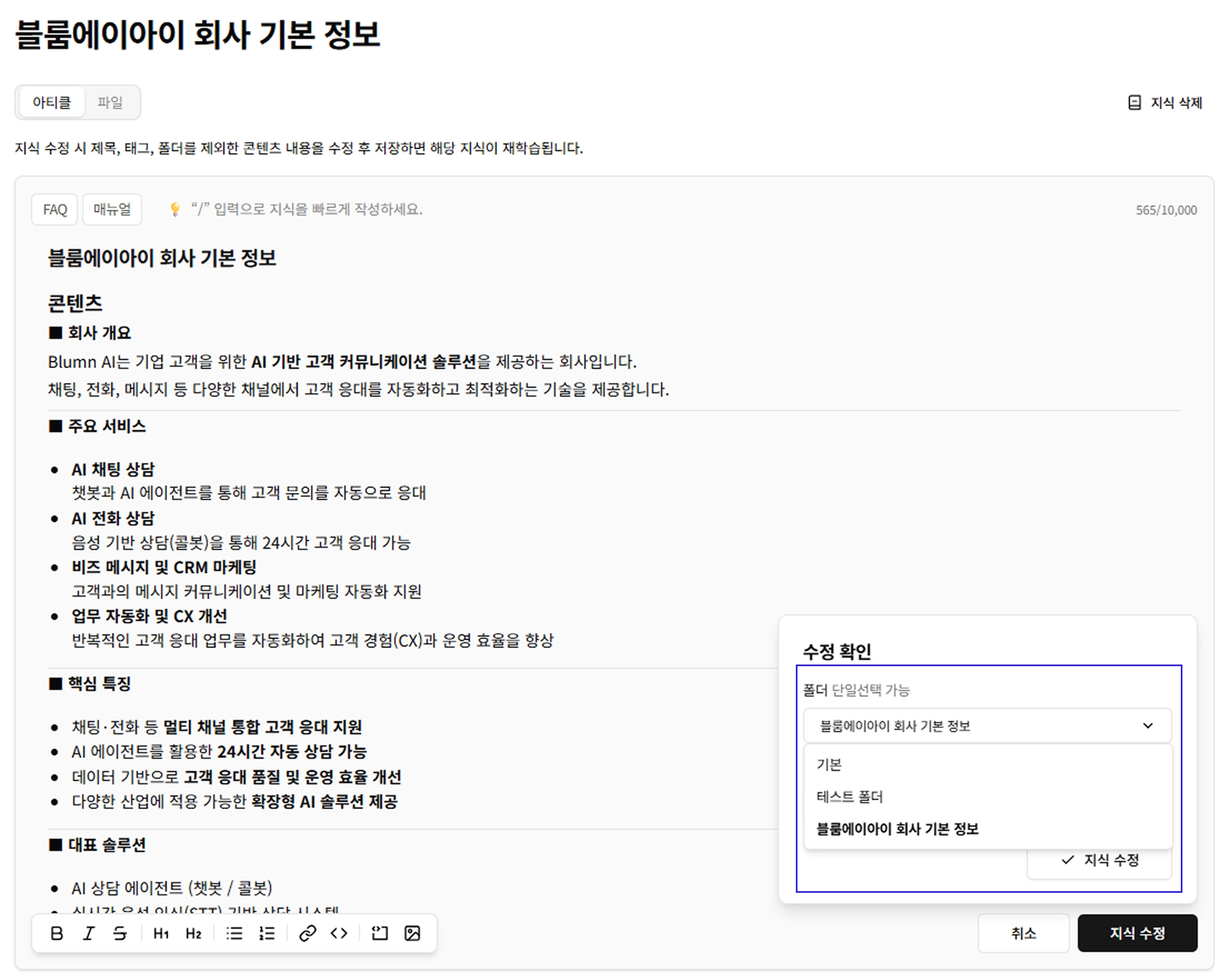Toggle bold formatting in the editor toolbar
The image size is (1219, 980).
point(57,933)
